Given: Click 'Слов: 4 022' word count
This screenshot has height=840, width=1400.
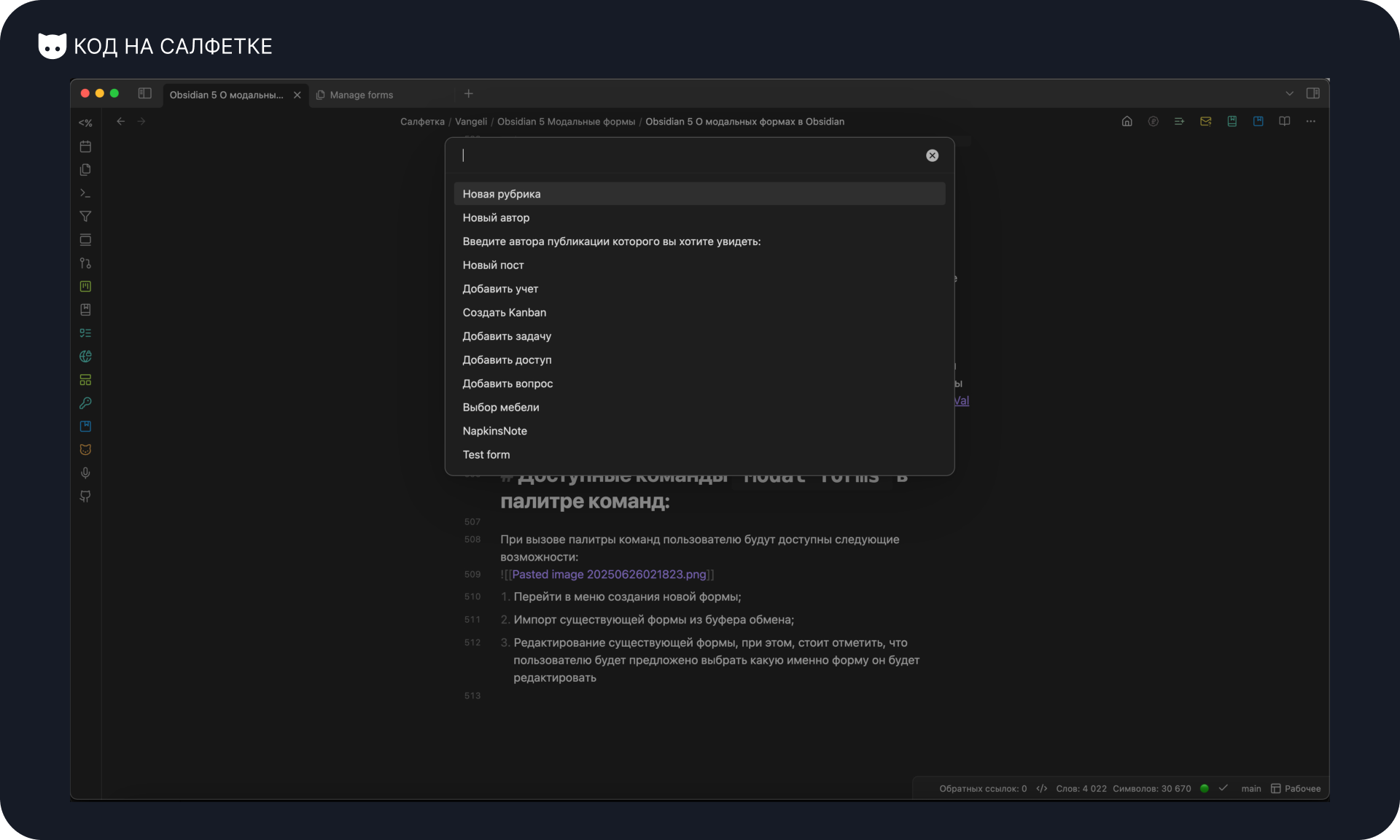Looking at the screenshot, I should click(1081, 789).
